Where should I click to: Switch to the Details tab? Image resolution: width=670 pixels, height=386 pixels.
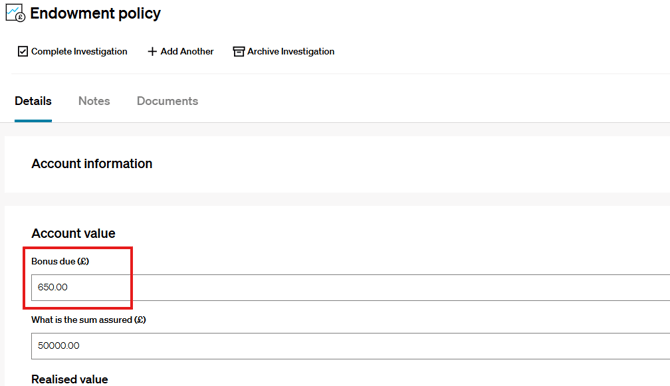click(33, 101)
